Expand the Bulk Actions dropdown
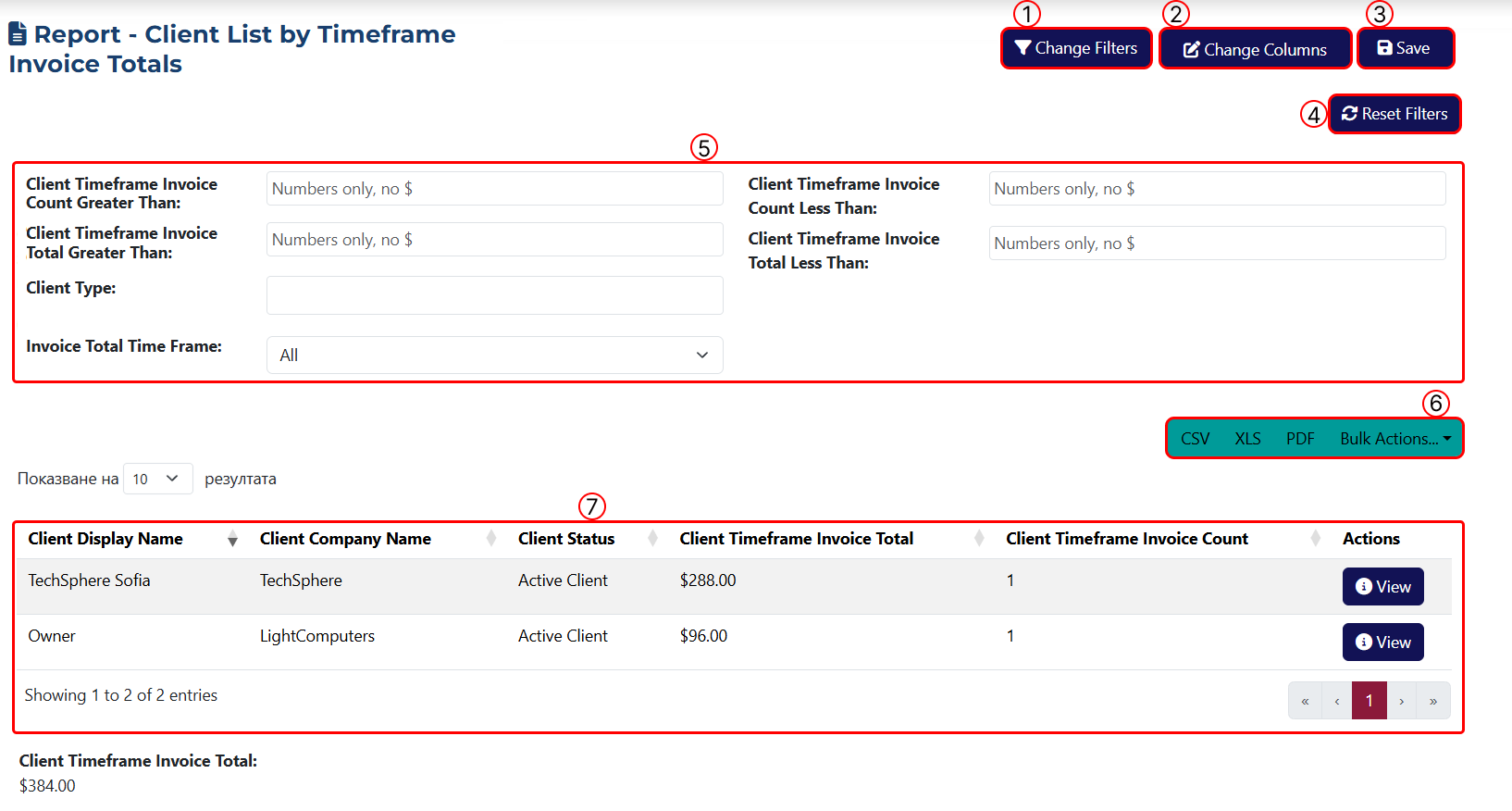 tap(1395, 439)
